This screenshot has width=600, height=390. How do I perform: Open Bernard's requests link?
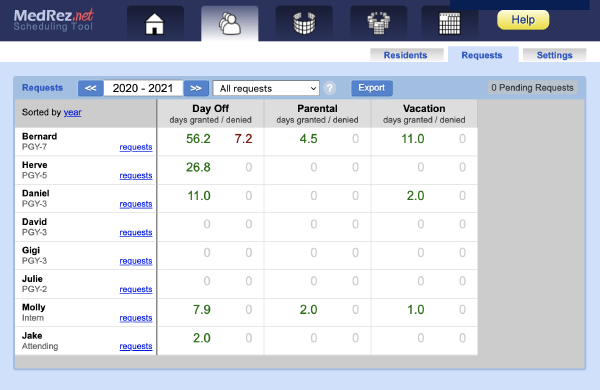tap(136, 147)
